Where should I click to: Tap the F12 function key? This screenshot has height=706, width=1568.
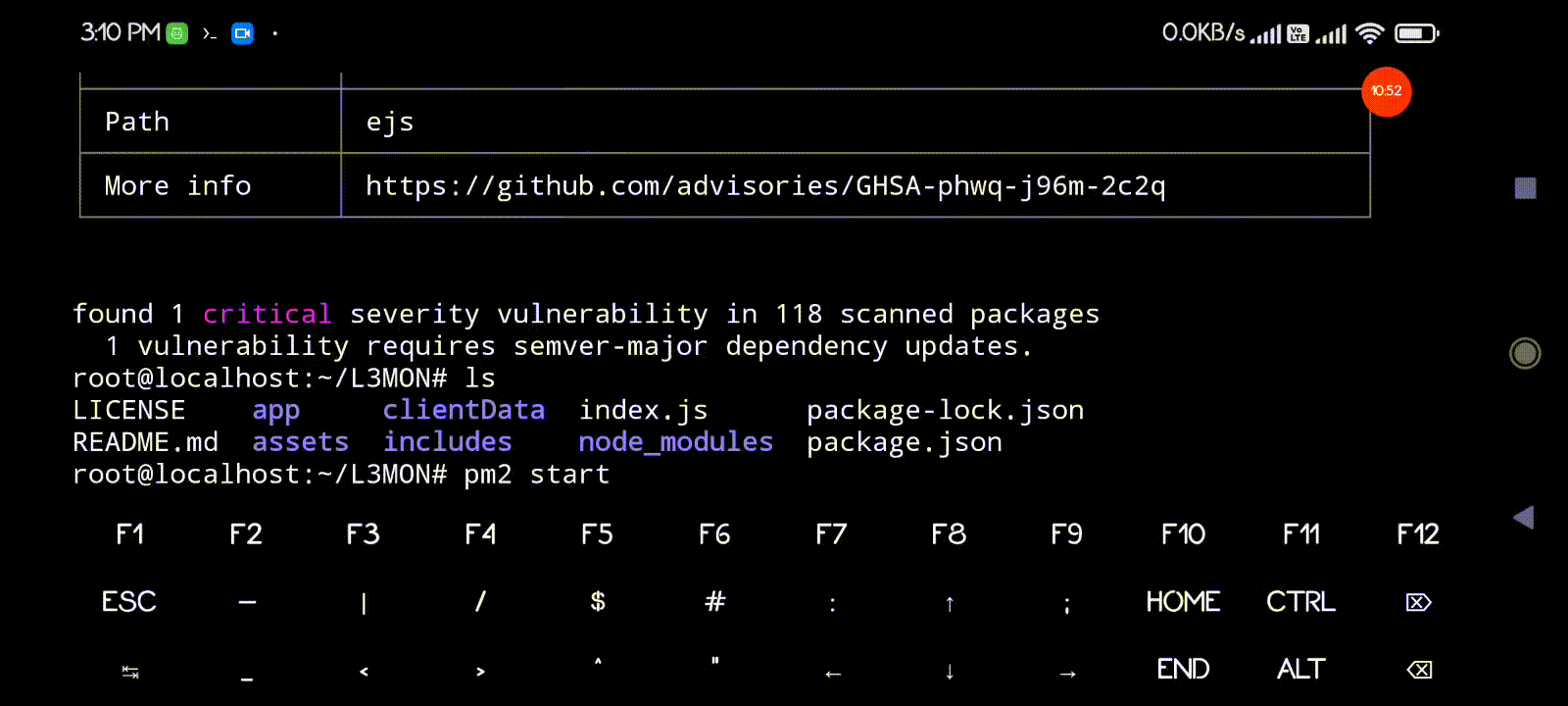pos(1418,534)
